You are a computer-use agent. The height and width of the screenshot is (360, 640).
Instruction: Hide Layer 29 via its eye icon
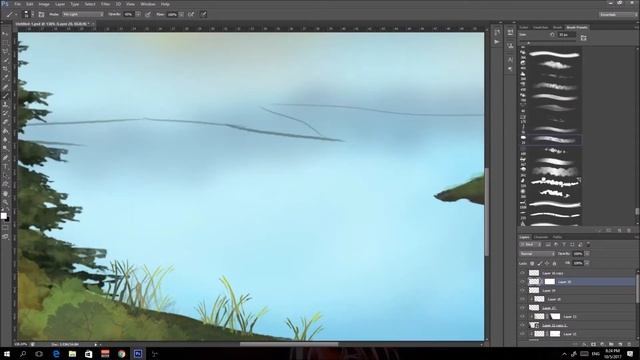tap(522, 290)
